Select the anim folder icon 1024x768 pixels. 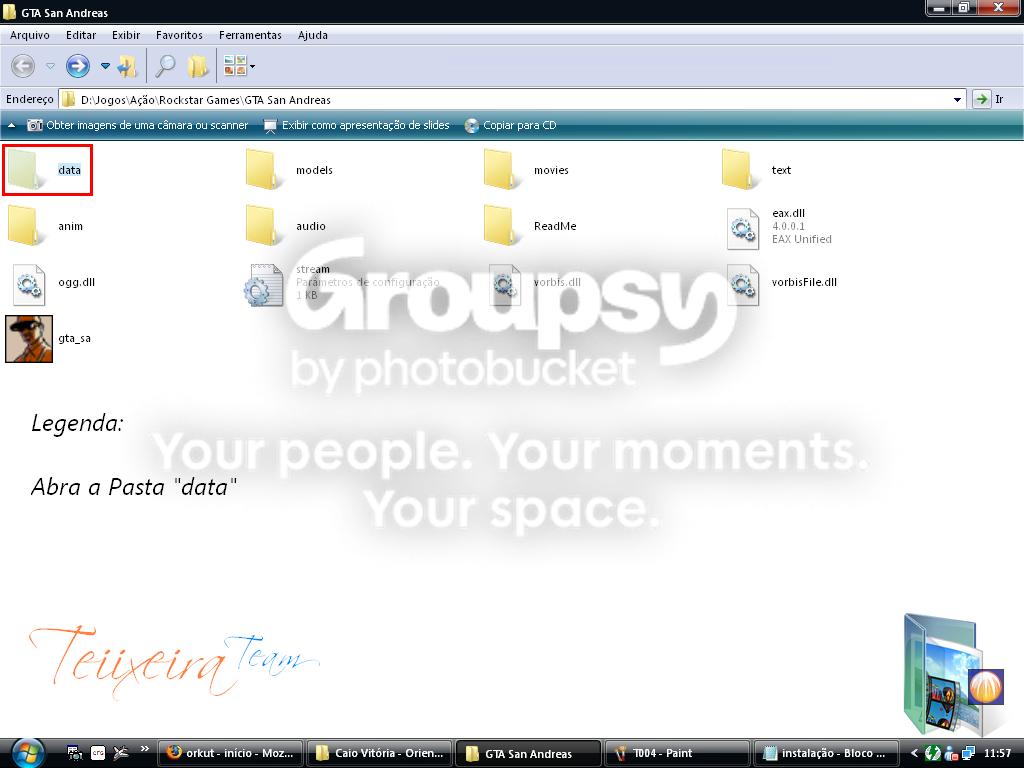(x=25, y=226)
